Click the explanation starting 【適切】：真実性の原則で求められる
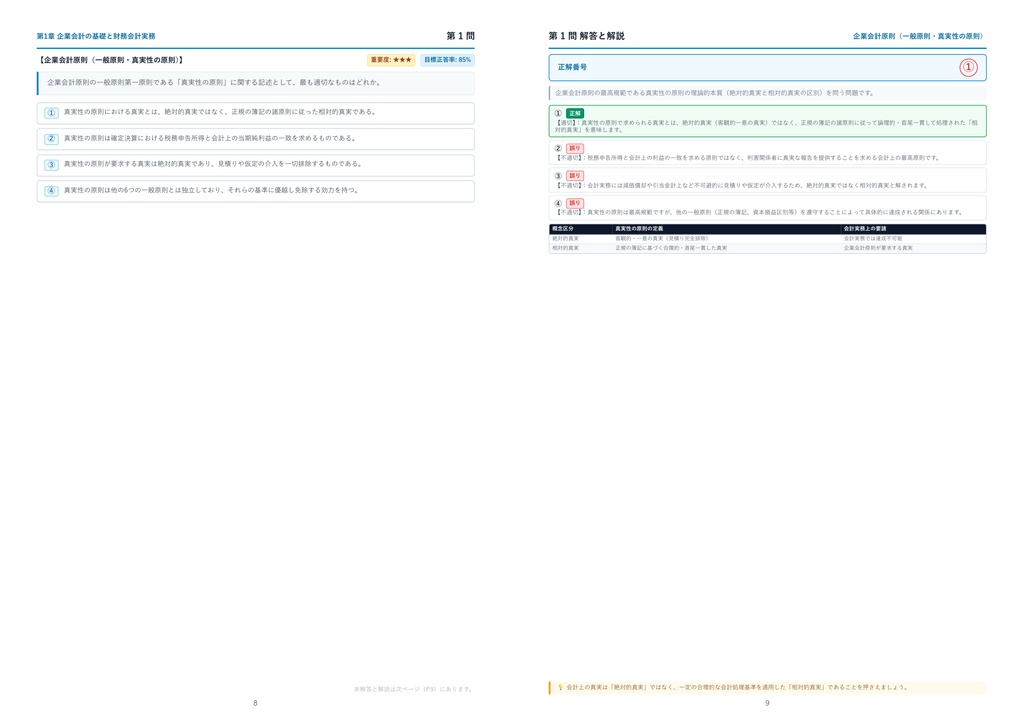This screenshot has width=1024, height=724. click(x=766, y=126)
